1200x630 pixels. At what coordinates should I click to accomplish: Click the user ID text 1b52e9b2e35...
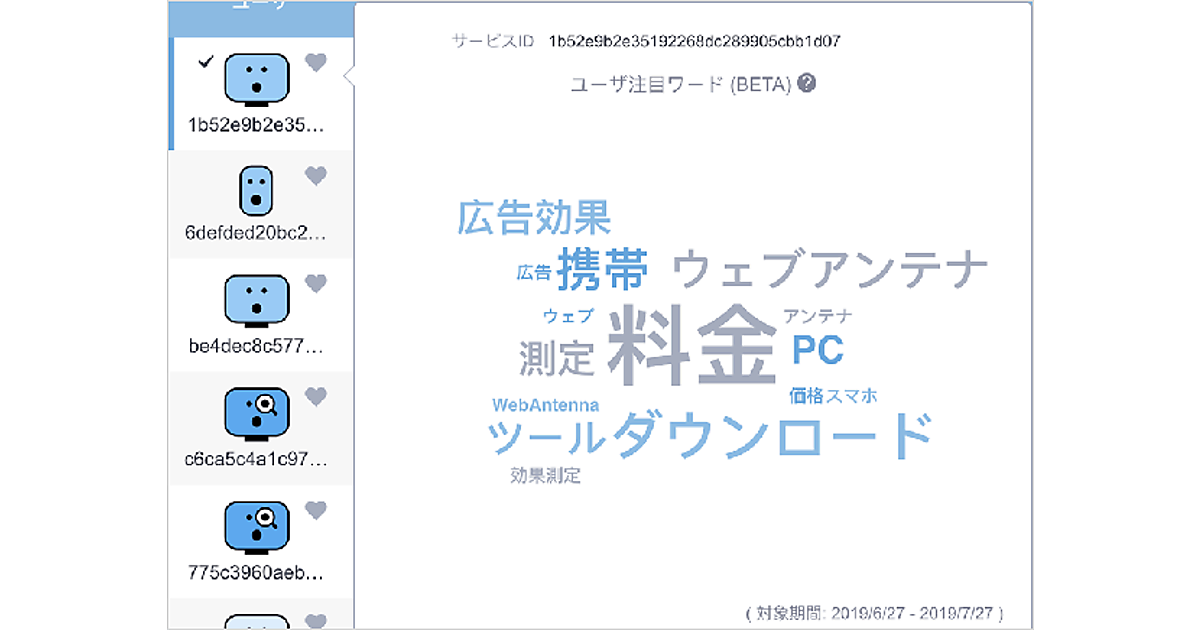click(256, 126)
